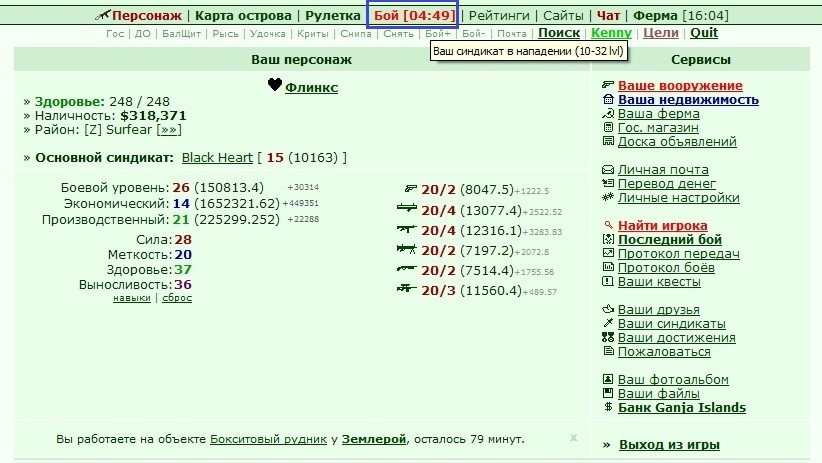The image size is (822, 463).
Task: Click the dollar icon beside Банк Ganja Islands
Action: (x=608, y=407)
